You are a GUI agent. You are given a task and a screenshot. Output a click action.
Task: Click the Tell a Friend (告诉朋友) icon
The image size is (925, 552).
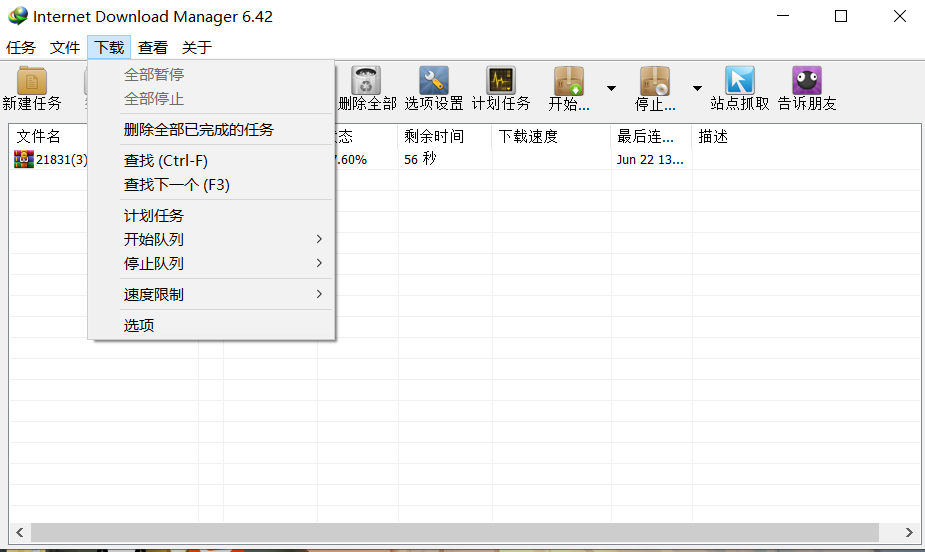click(807, 88)
